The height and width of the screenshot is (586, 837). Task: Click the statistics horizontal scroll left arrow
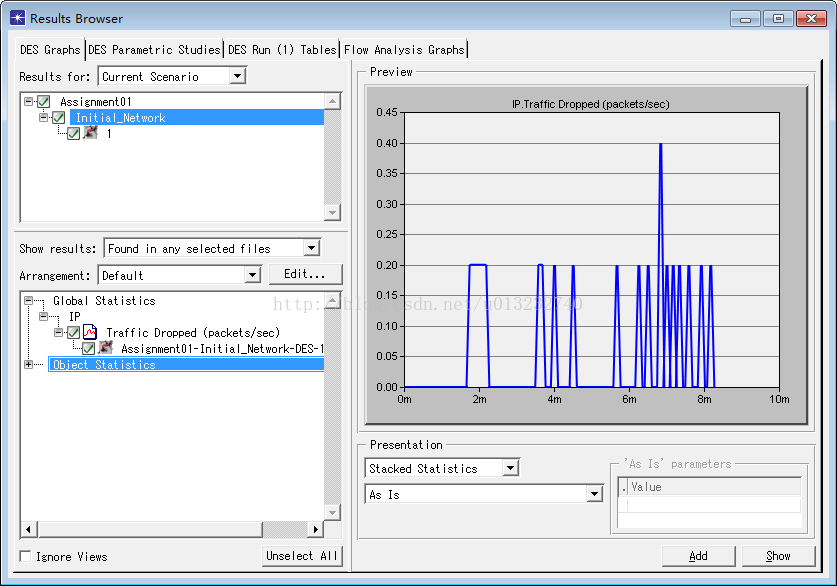(29, 529)
